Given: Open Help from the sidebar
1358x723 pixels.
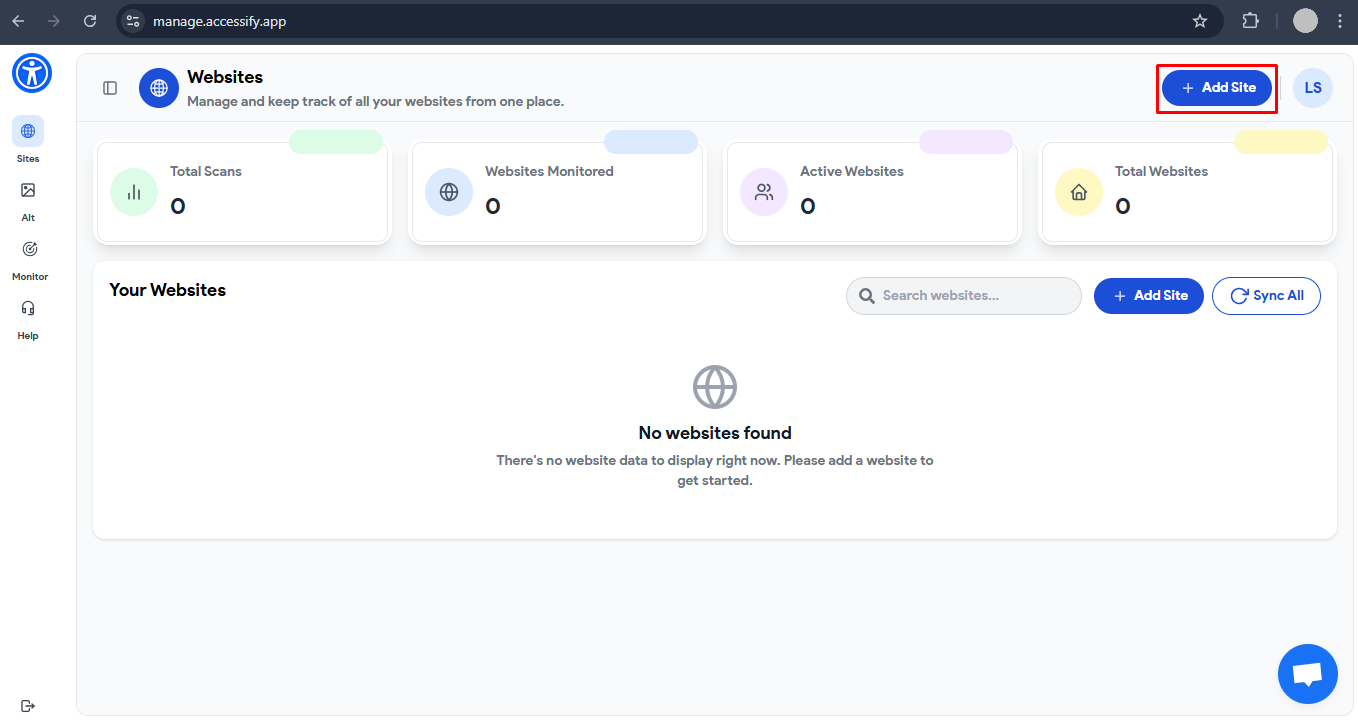Looking at the screenshot, I should [x=27, y=314].
